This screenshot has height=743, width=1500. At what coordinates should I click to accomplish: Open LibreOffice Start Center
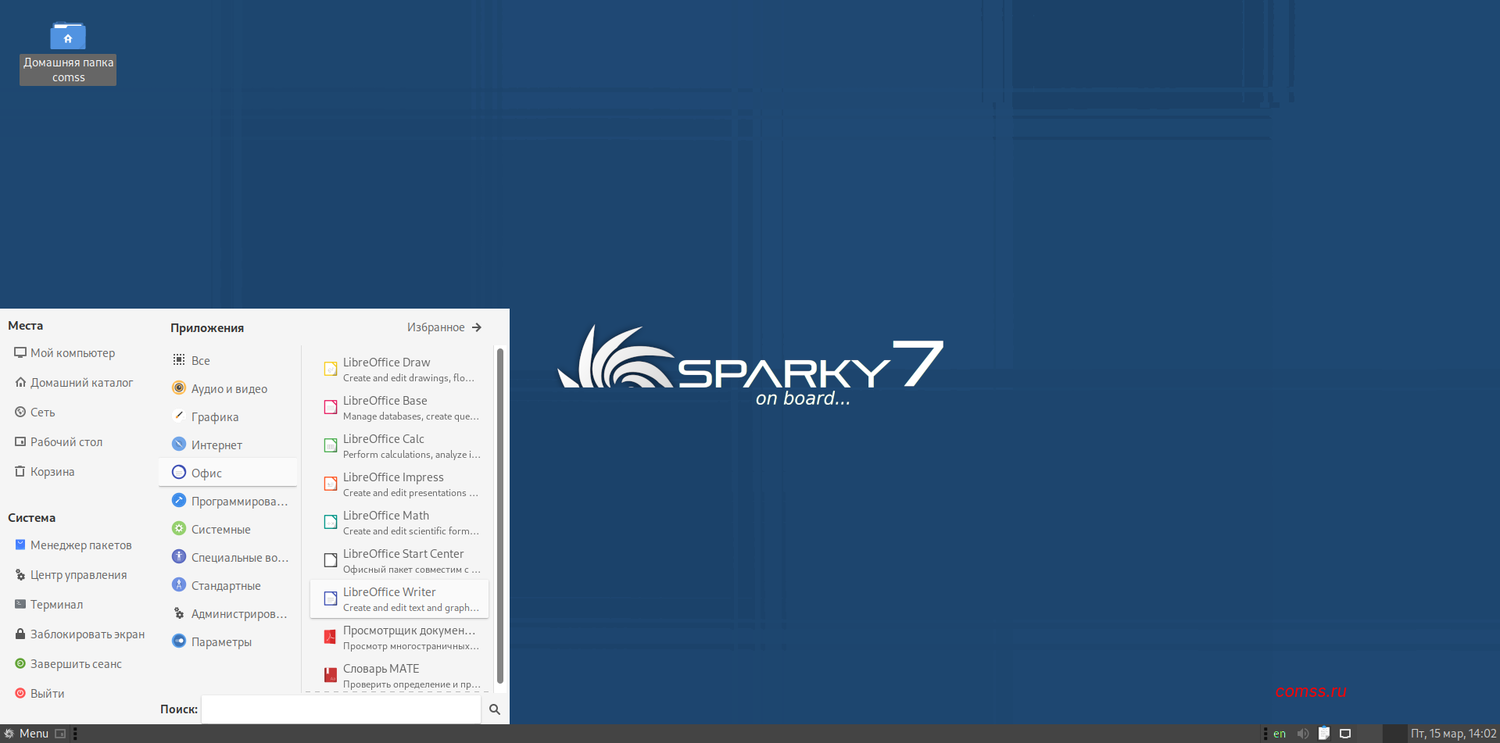click(400, 560)
